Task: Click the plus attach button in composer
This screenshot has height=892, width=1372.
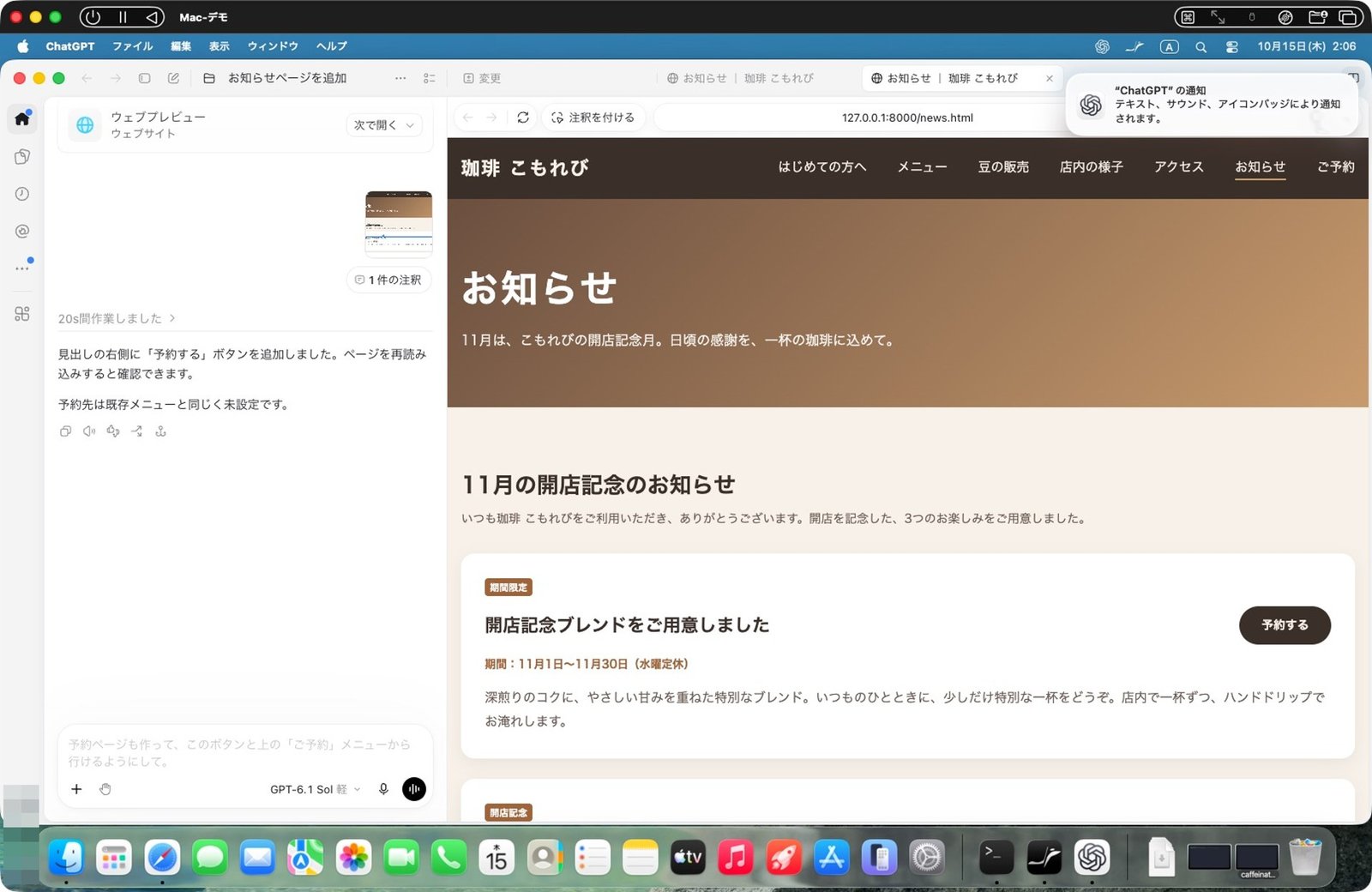Action: pyautogui.click(x=76, y=789)
